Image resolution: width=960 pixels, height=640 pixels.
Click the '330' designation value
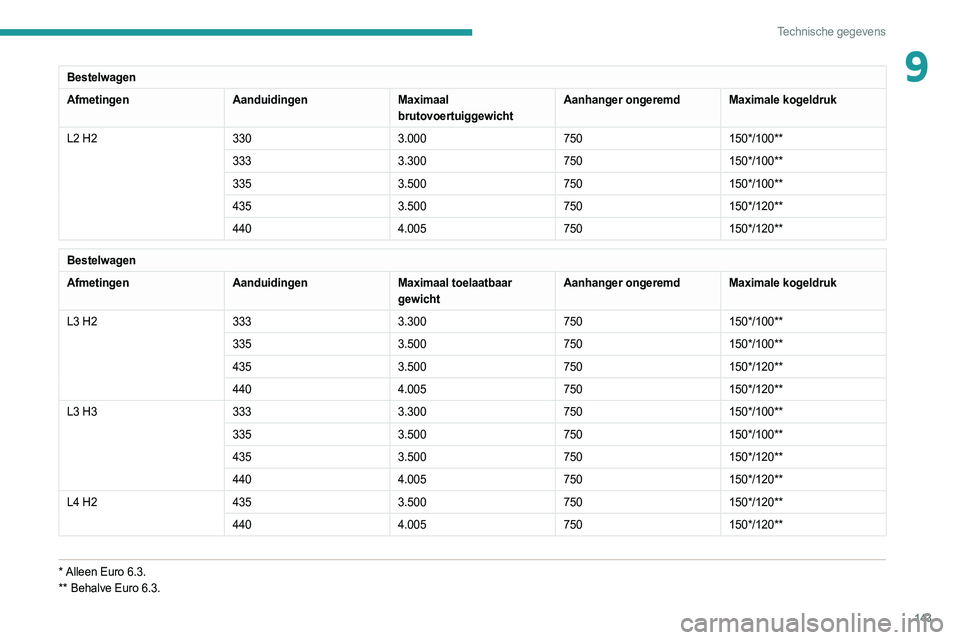[242, 138]
